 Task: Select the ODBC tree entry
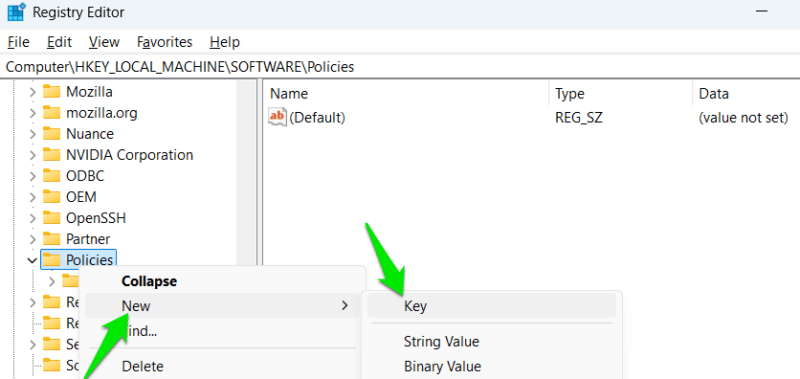85,176
